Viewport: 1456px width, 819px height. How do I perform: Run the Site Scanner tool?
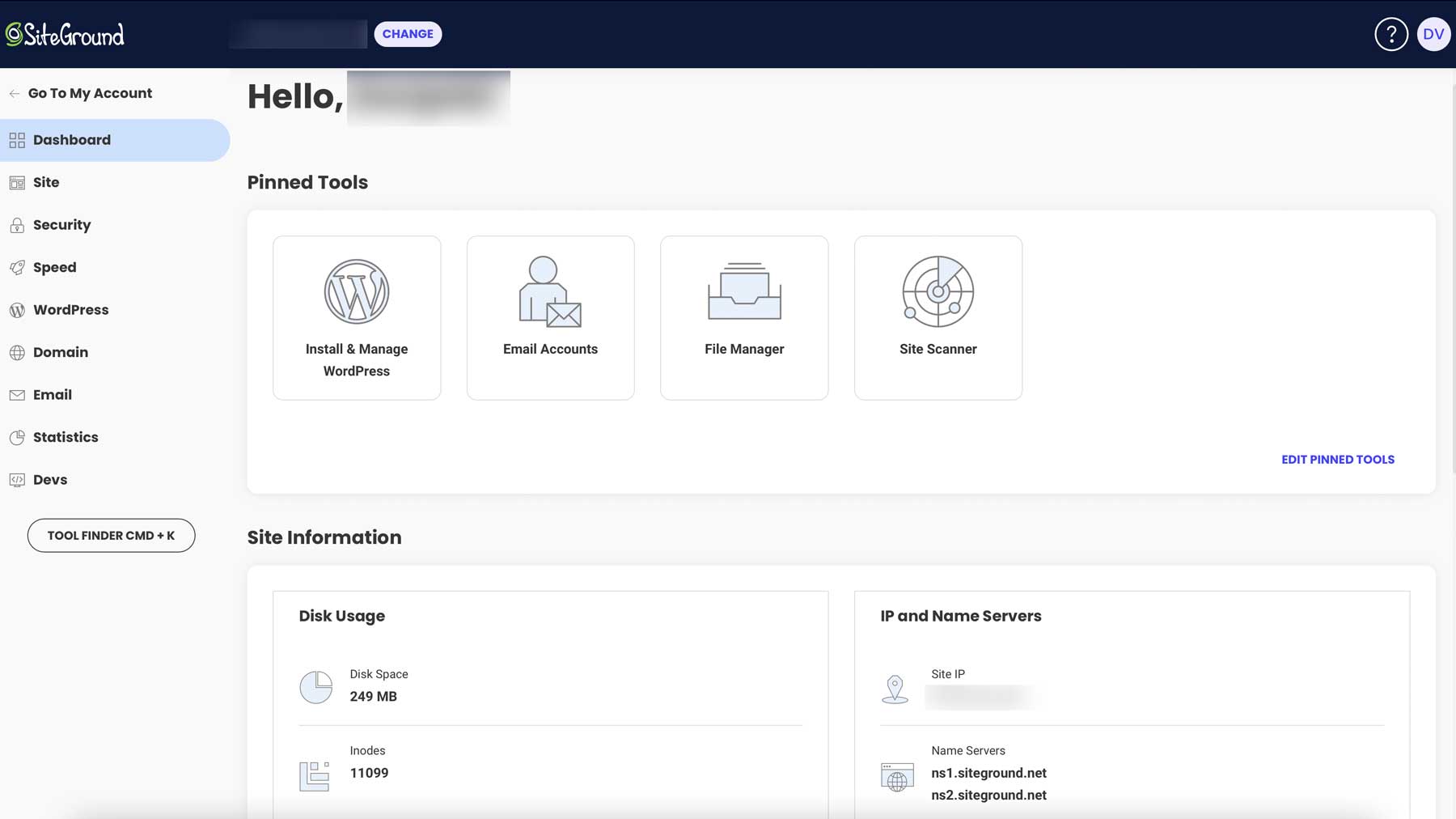938,317
